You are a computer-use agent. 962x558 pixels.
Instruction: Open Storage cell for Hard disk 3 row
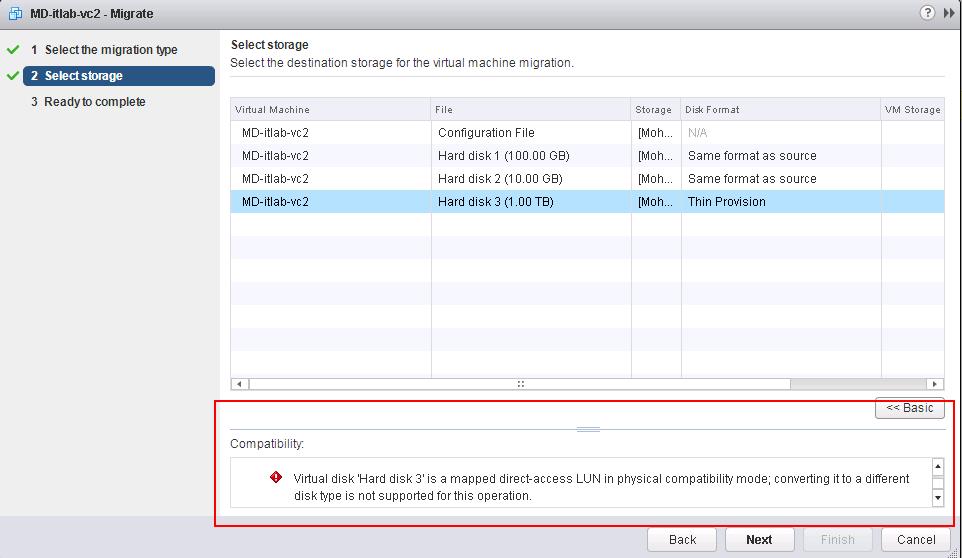656,202
